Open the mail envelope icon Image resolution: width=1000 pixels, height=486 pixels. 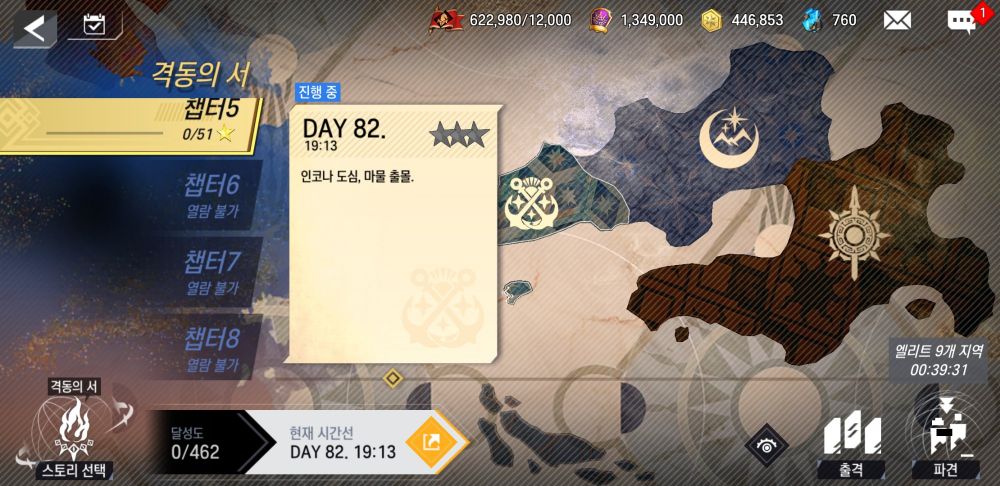coord(897,20)
